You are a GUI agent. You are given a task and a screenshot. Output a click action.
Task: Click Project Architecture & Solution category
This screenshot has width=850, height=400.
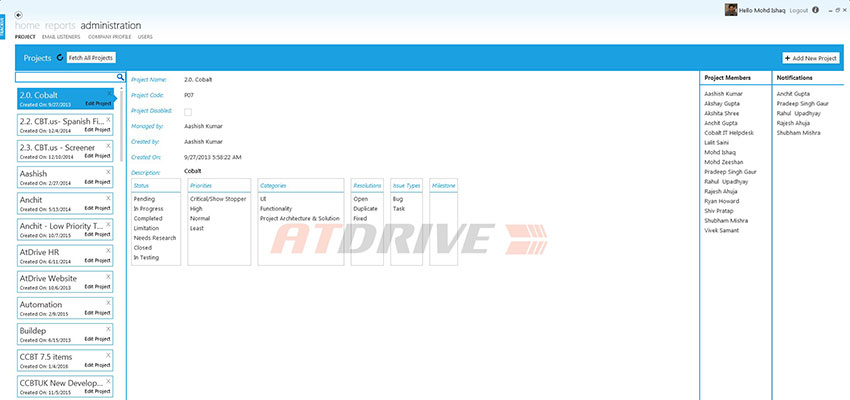(x=300, y=218)
